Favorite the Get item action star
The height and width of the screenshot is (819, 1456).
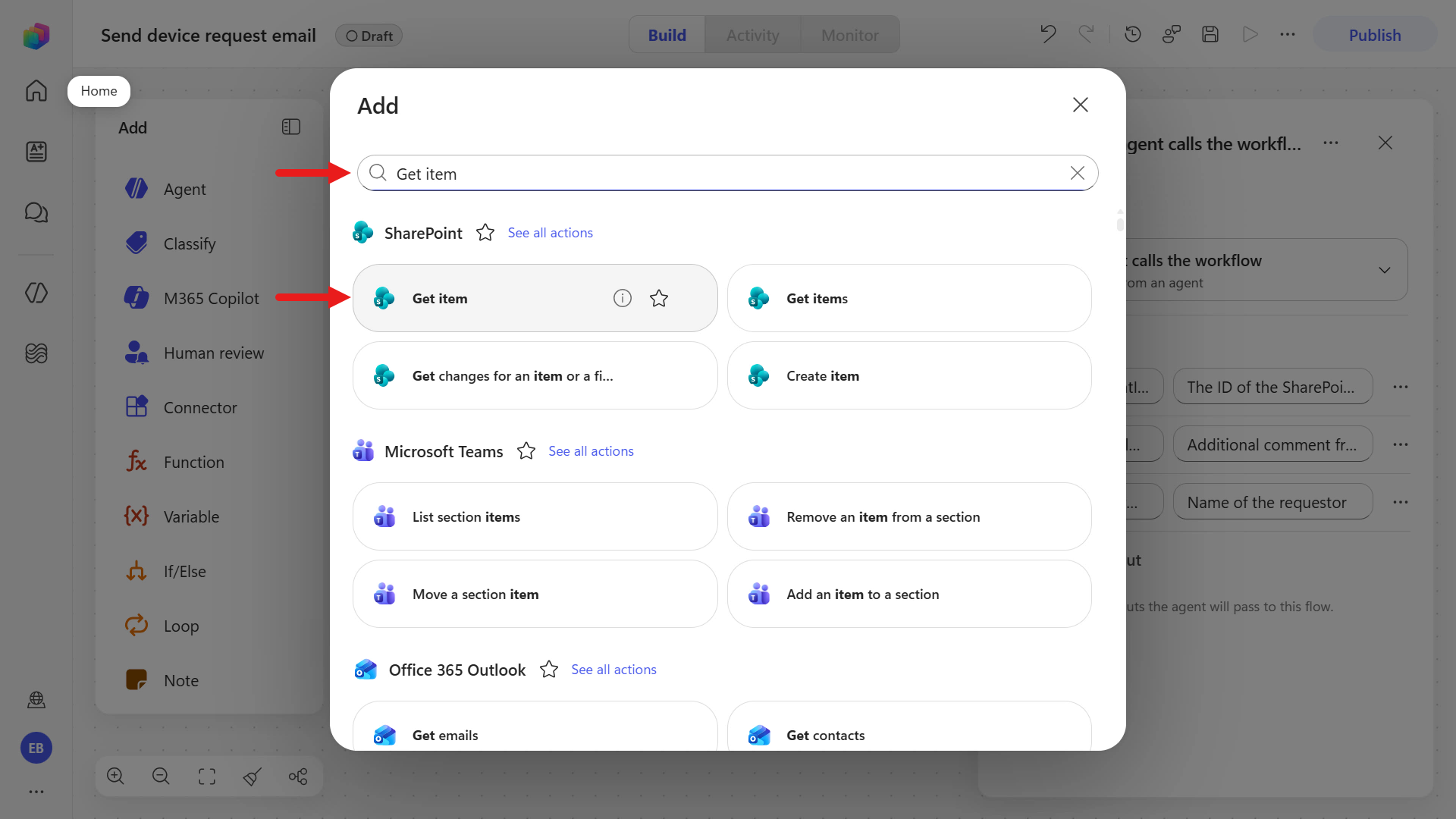point(659,298)
